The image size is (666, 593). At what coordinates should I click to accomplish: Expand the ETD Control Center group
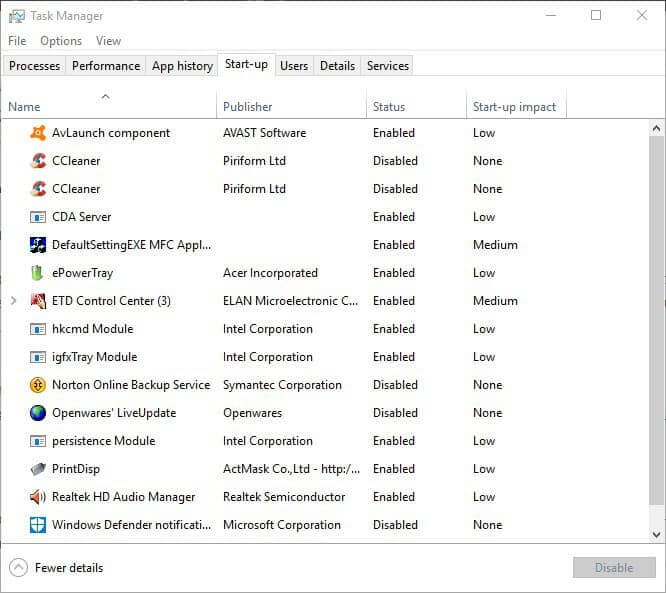point(13,301)
